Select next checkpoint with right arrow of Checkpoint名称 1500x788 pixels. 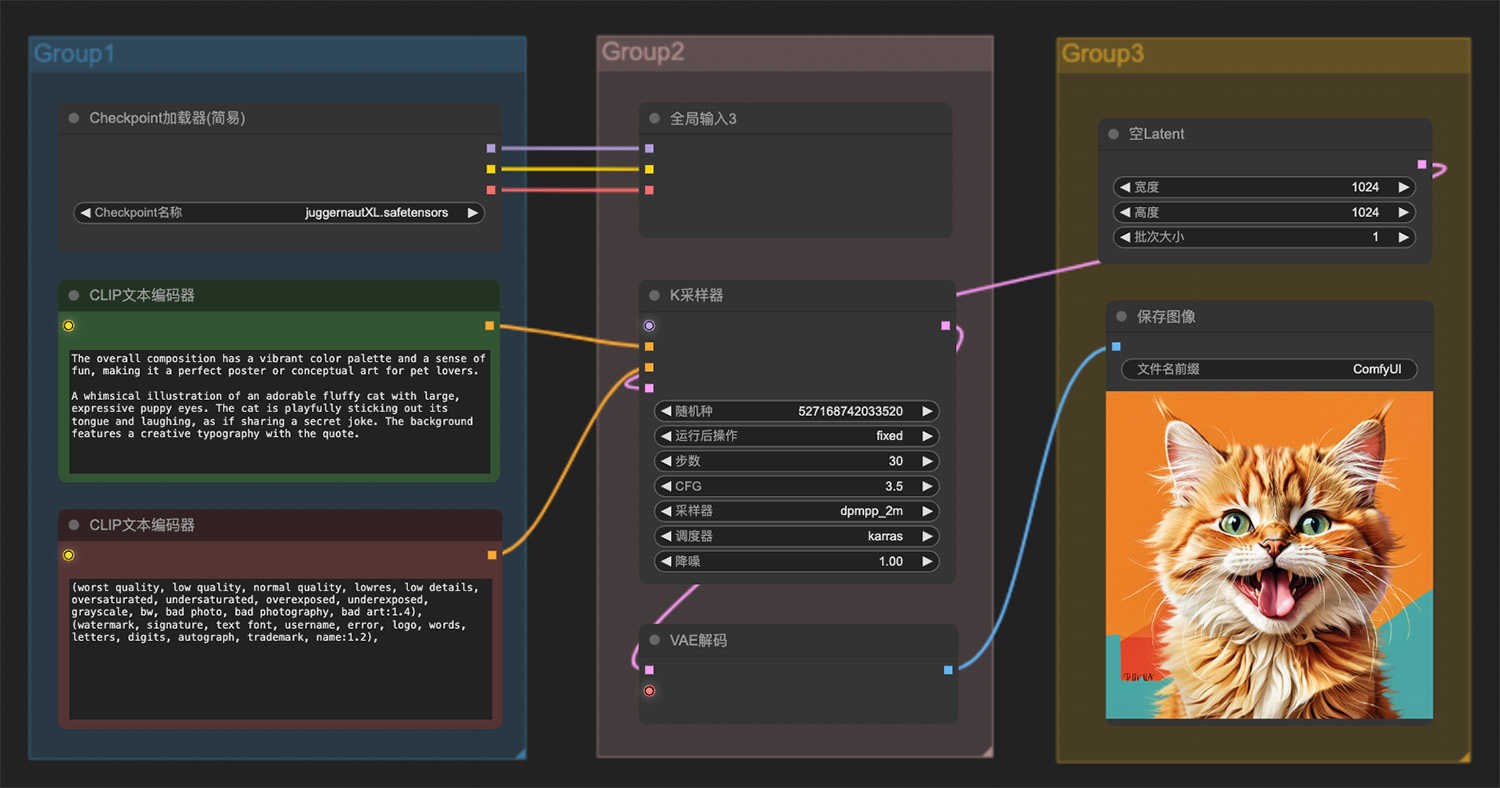coord(472,213)
